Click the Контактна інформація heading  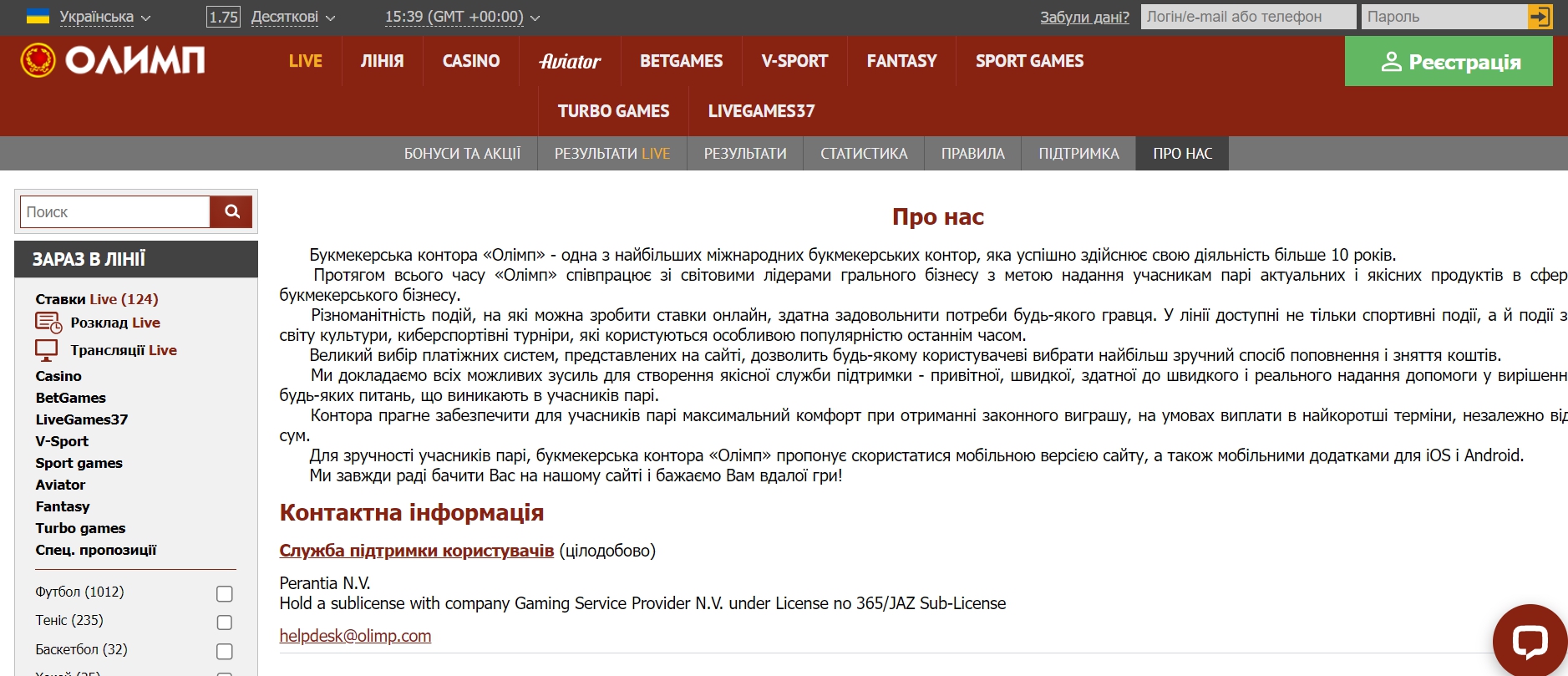412,512
